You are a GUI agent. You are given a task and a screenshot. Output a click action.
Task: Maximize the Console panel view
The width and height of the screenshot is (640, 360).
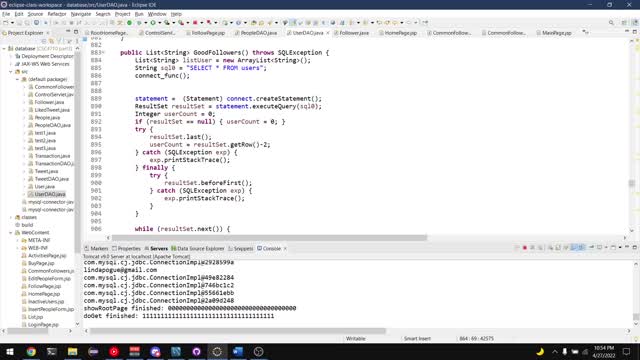(x=635, y=247)
